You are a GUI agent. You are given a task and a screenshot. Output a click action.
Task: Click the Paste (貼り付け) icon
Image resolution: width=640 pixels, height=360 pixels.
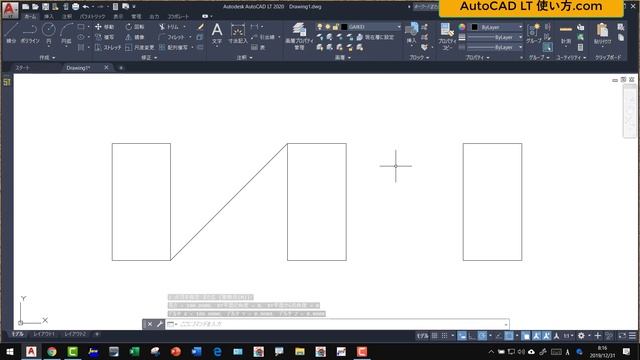[602, 33]
